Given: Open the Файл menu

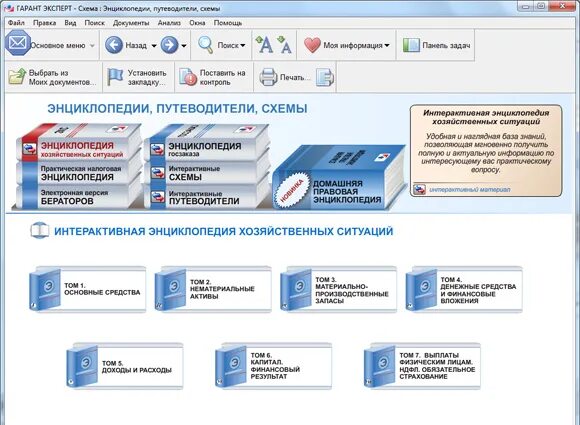Looking at the screenshot, I should pos(16,23).
